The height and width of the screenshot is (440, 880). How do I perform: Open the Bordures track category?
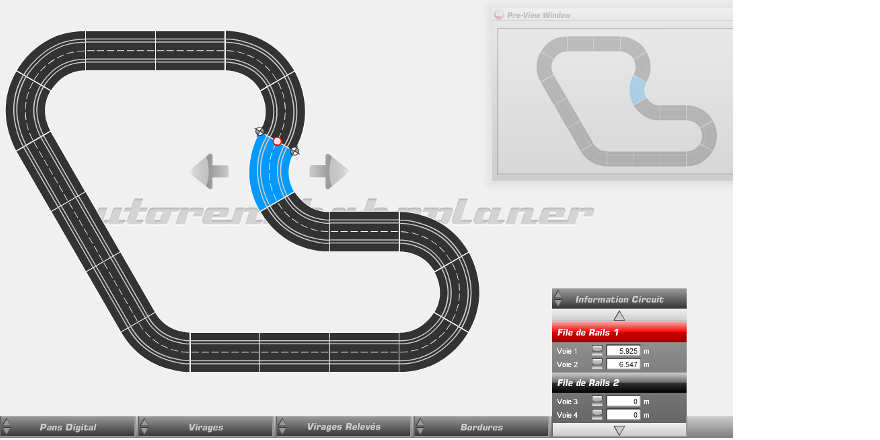coord(481,427)
